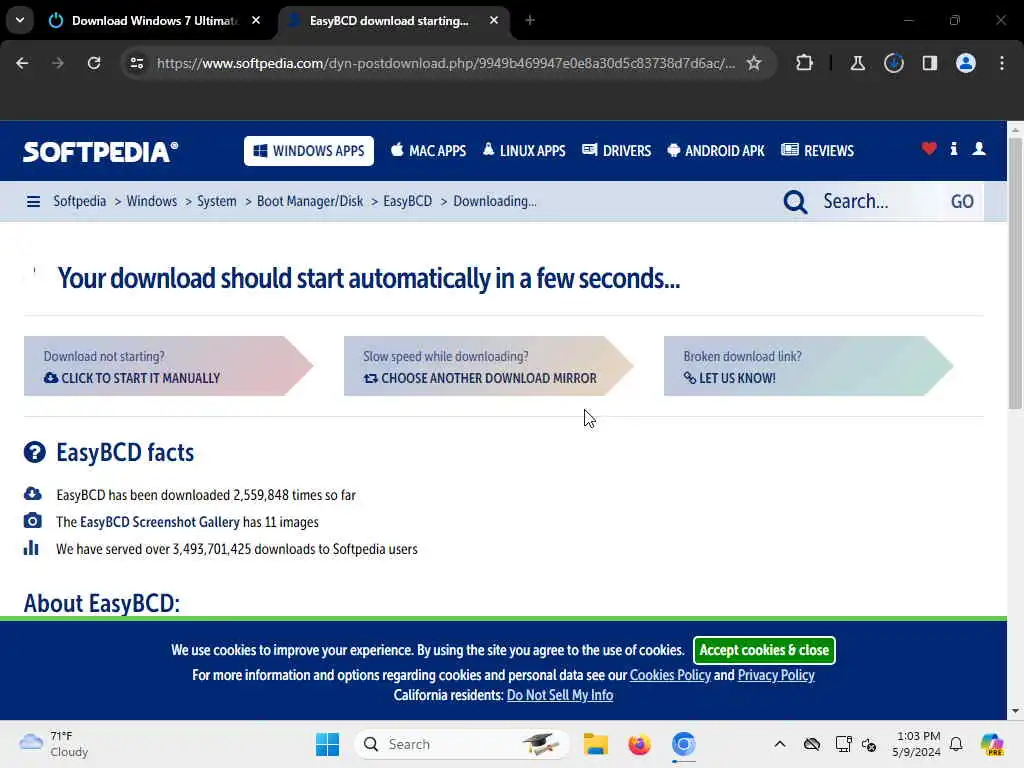
Task: Click scrollbar down arrow
Action: coord(1016,711)
